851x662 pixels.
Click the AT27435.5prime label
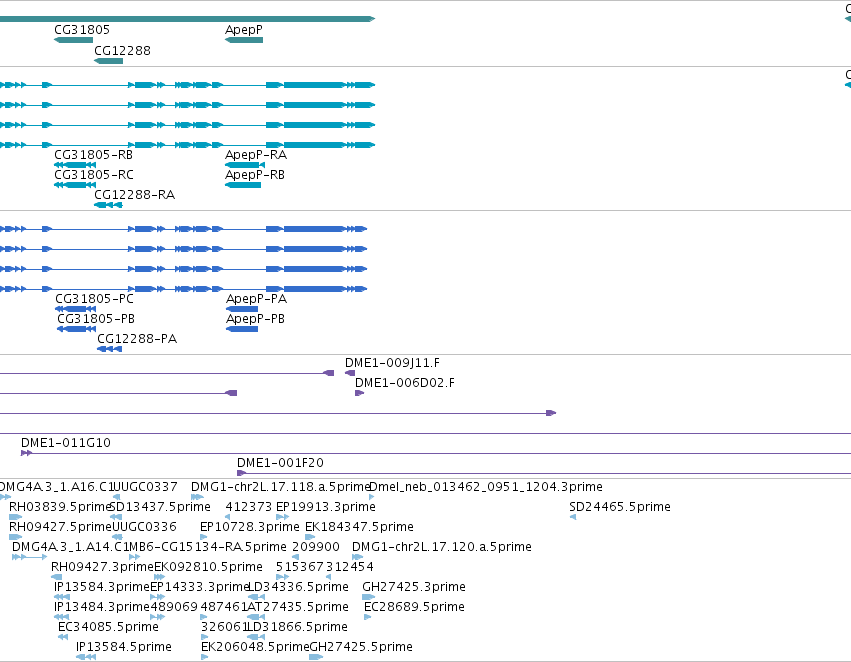coord(297,607)
